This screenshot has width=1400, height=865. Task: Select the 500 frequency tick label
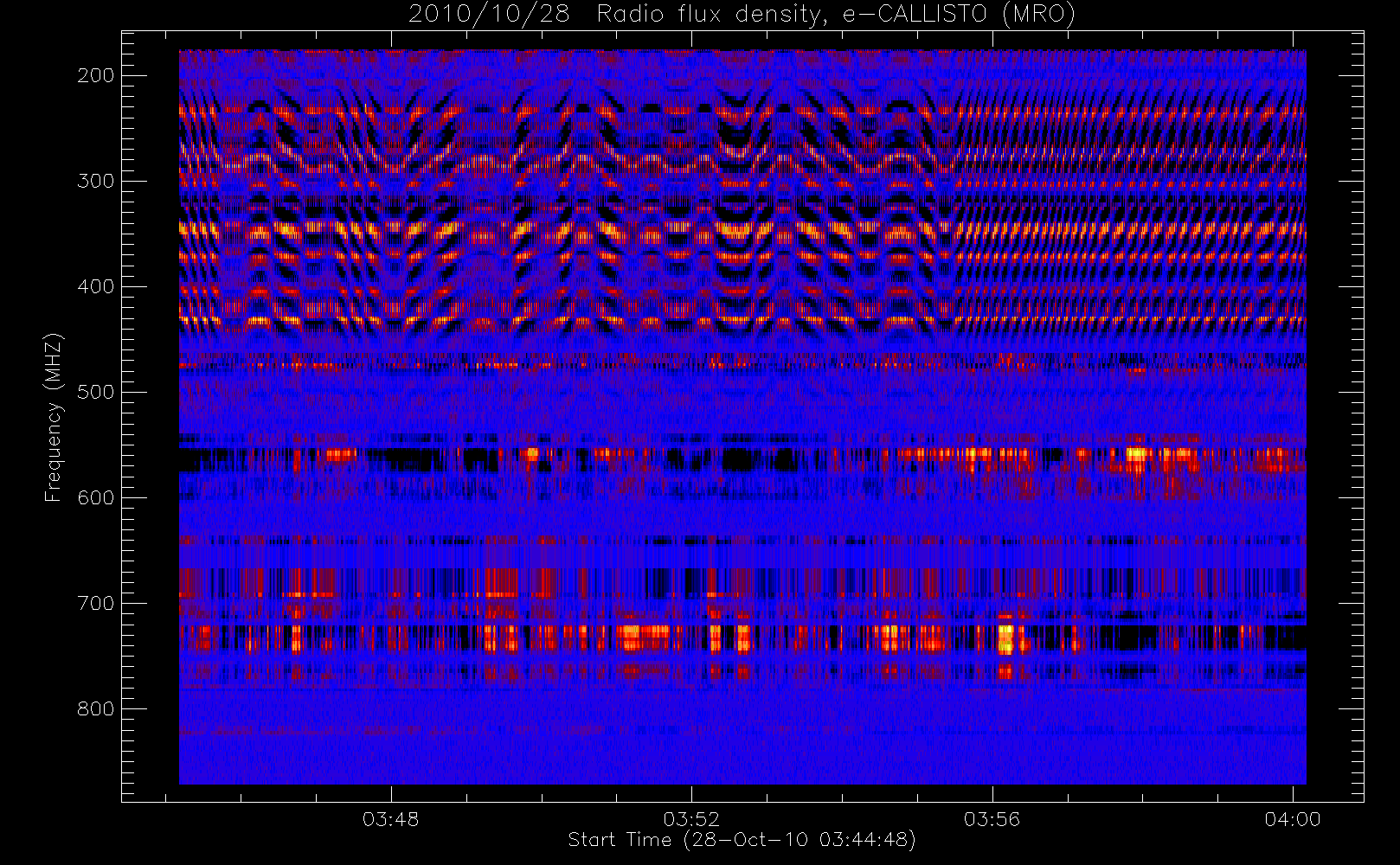click(95, 392)
